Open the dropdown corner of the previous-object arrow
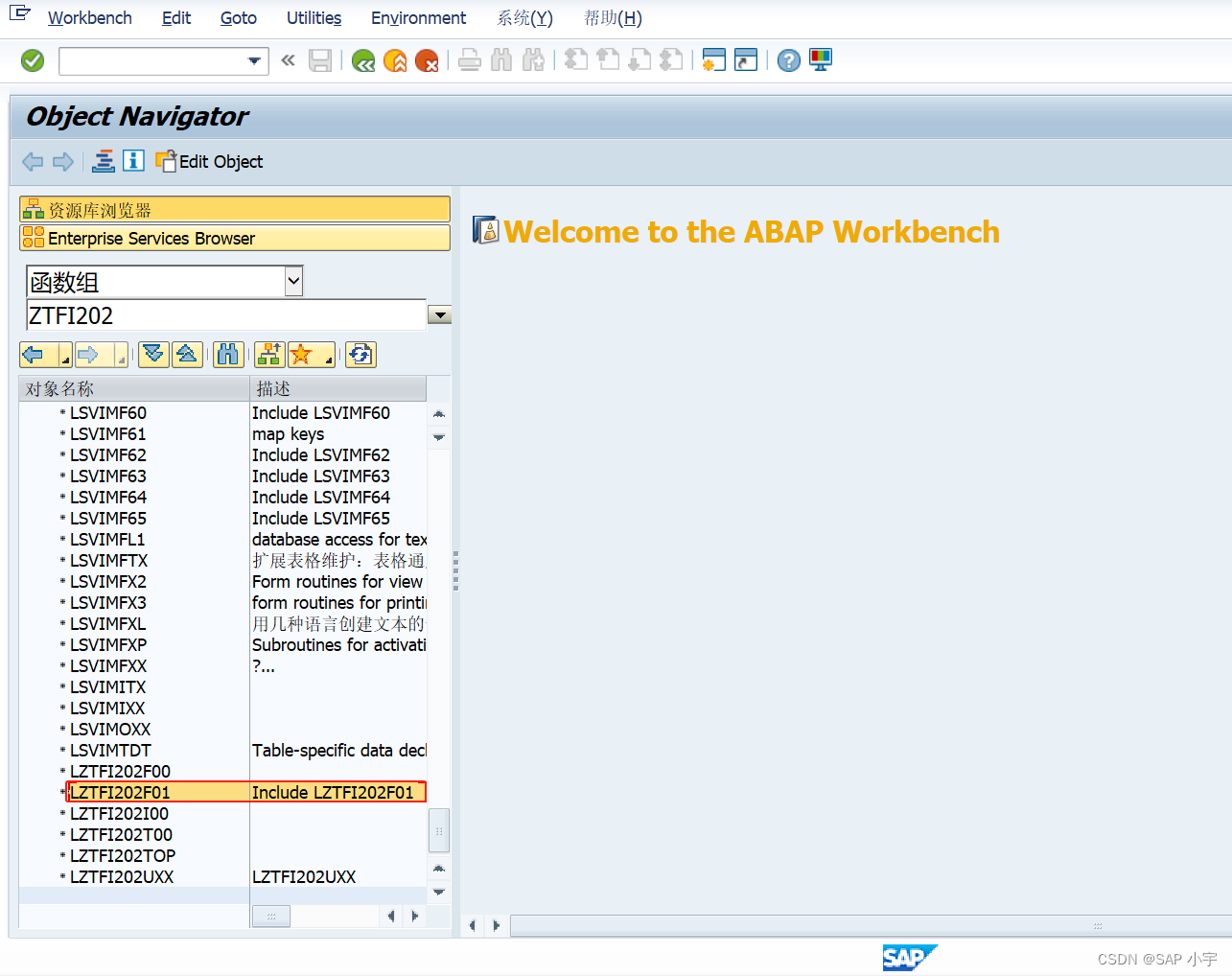Image resolution: width=1232 pixels, height=976 pixels. [x=65, y=360]
